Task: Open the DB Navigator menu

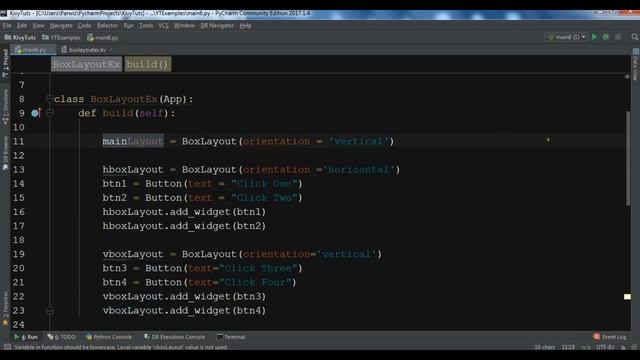Action: click(x=217, y=25)
